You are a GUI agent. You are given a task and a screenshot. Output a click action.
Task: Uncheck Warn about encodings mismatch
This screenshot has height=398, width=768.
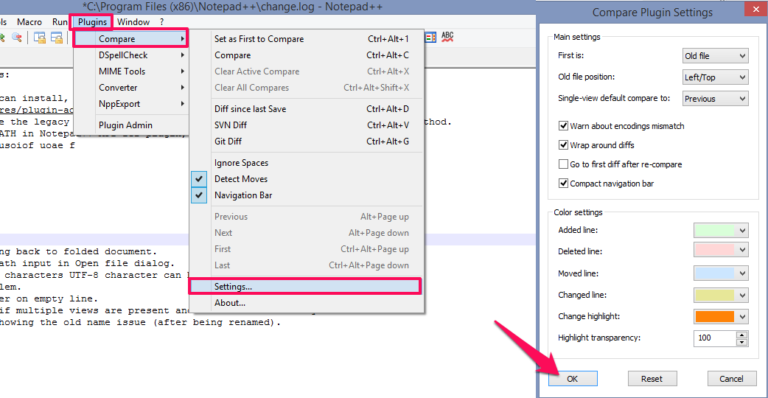point(563,126)
